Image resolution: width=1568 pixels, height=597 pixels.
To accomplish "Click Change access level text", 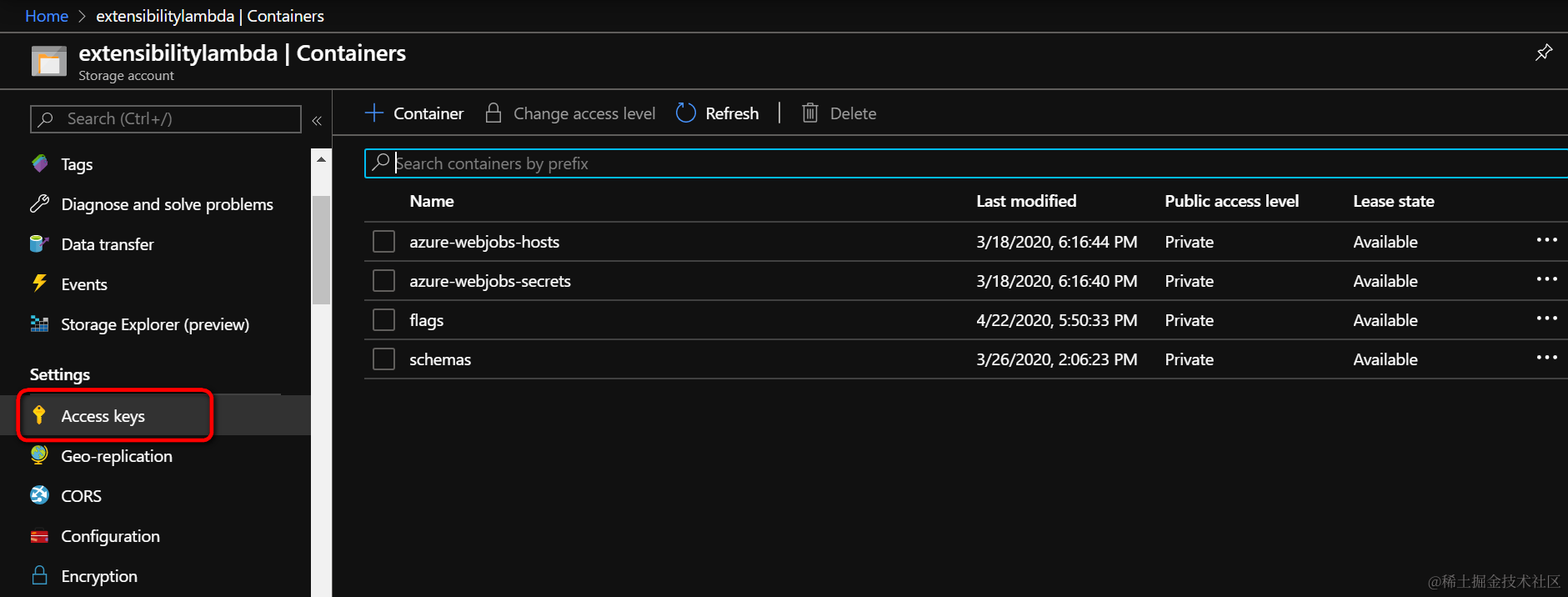I will pos(584,113).
